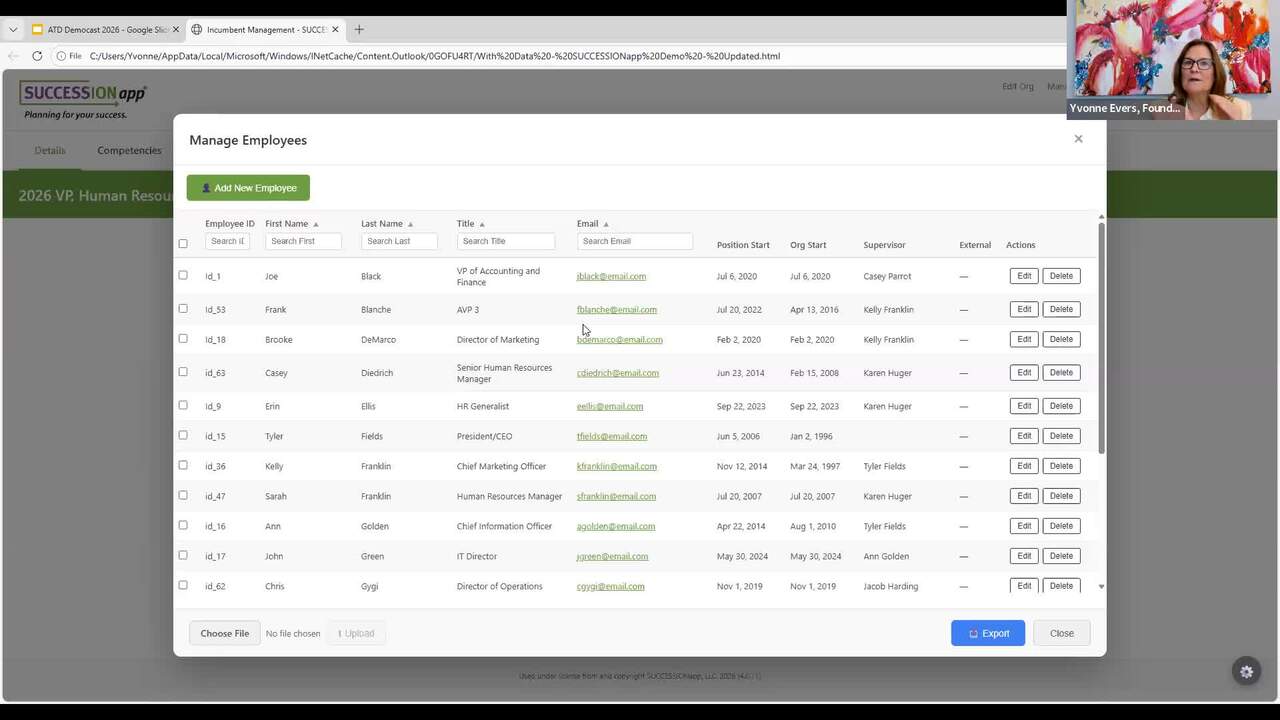The height and width of the screenshot is (720, 1280).
Task: Sort by First Name using the arrow
Action: coord(316,224)
